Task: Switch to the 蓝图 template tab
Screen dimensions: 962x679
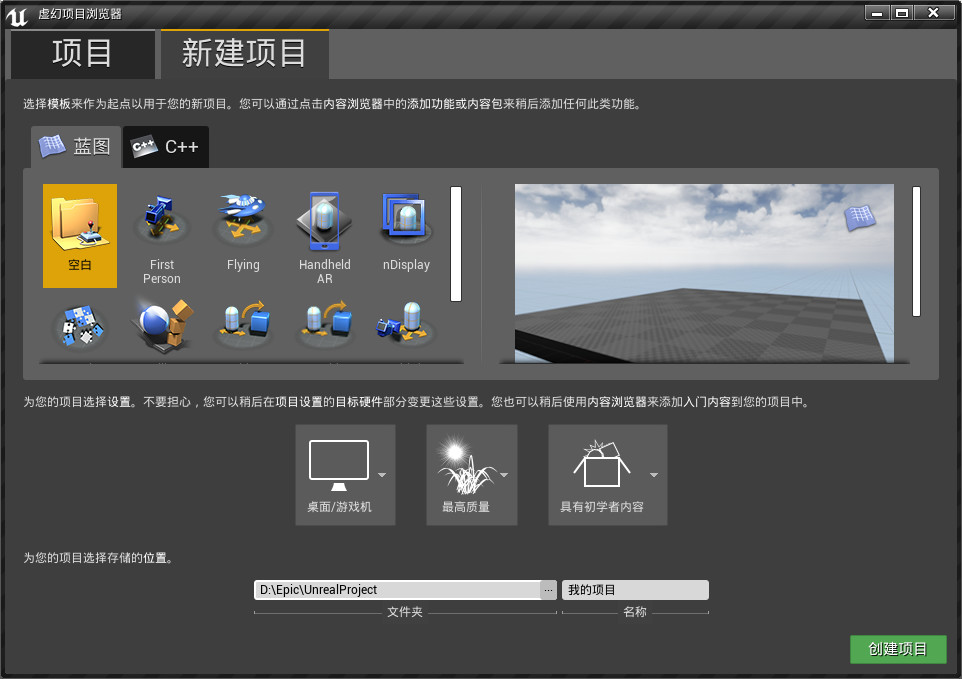Action: pos(76,147)
